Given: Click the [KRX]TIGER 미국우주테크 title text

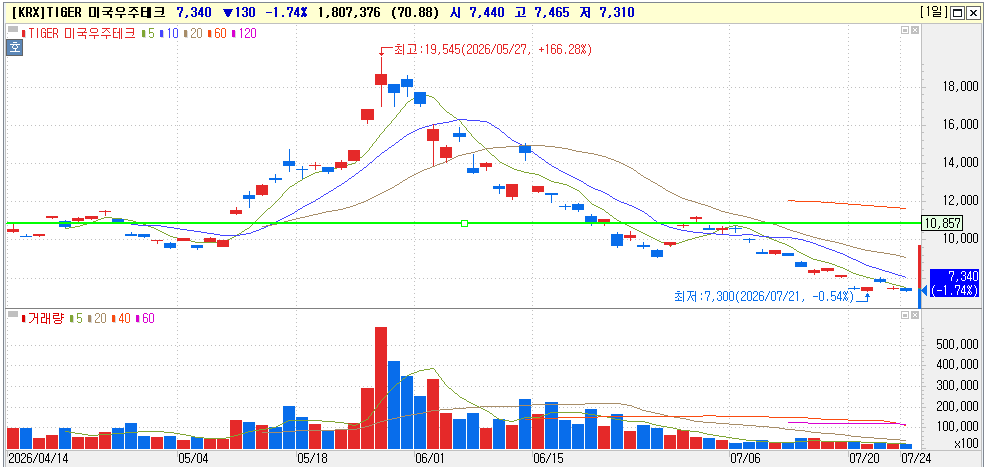Looking at the screenshot, I should [x=88, y=13].
